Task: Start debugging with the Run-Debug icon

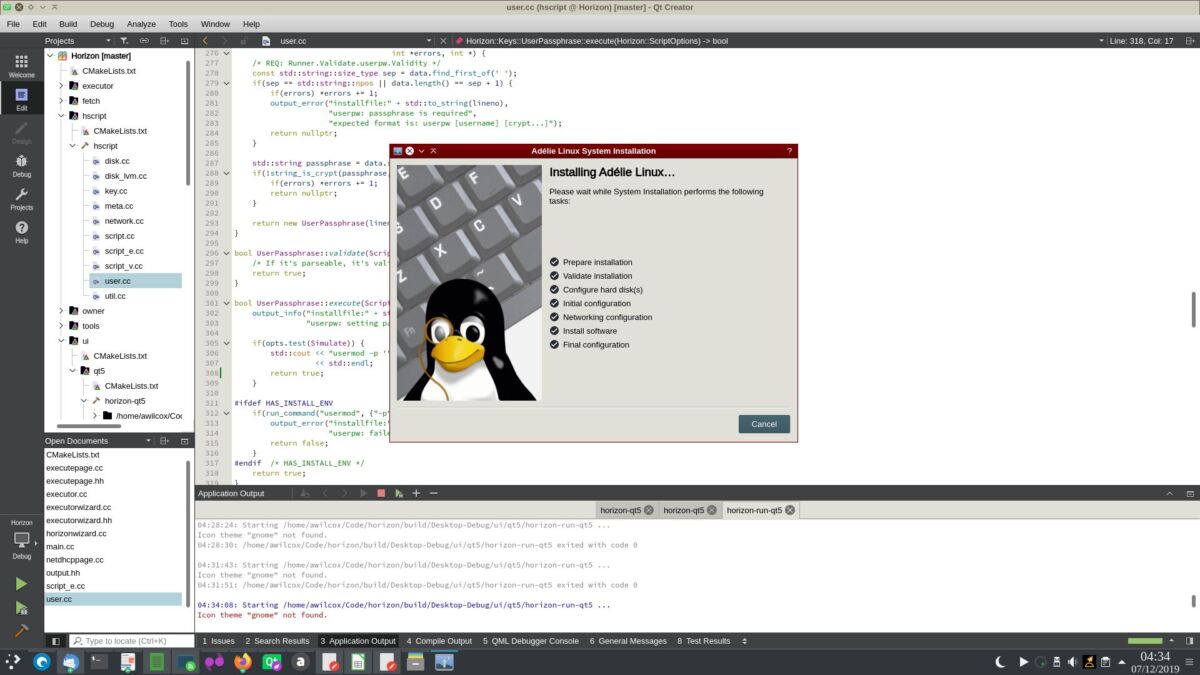Action: click(x=21, y=607)
